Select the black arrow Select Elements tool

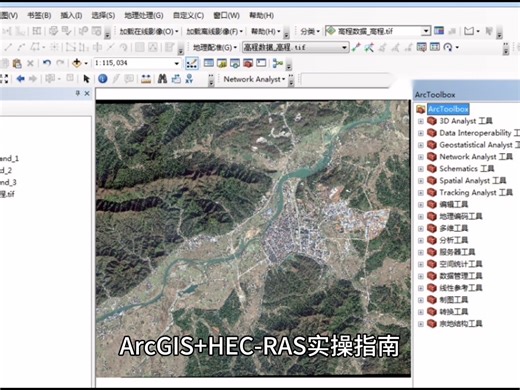tap(86, 79)
